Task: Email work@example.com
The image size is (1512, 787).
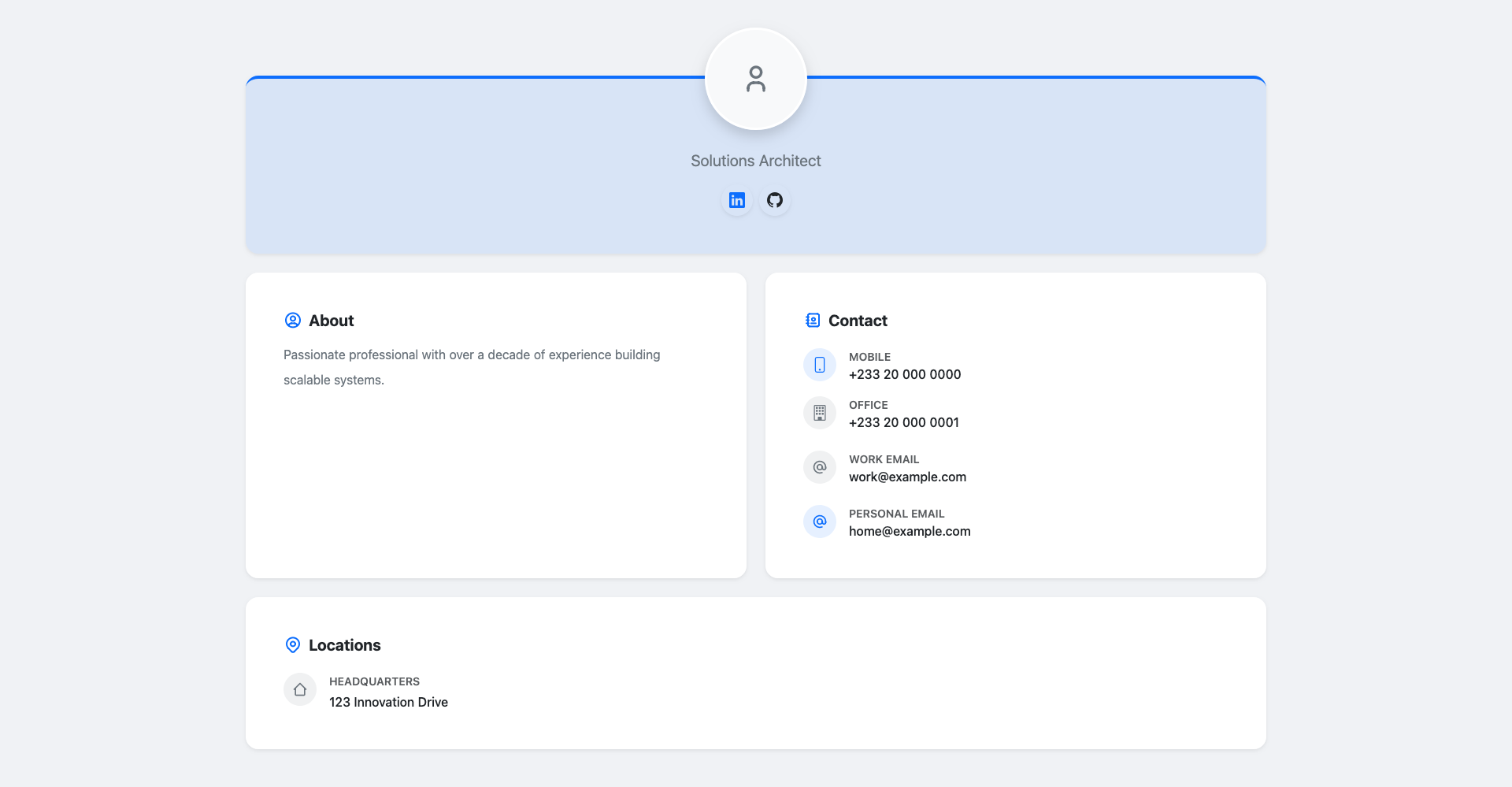Action: coord(907,477)
